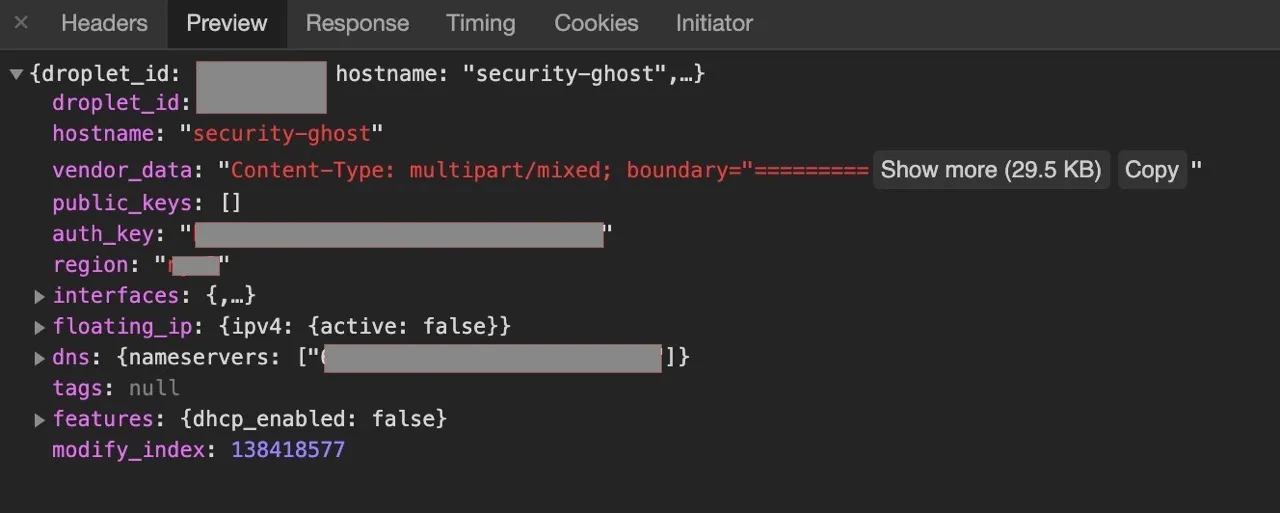Click Show more (29.5 KB) button
Image resolution: width=1280 pixels, height=513 pixels.
coord(990,170)
